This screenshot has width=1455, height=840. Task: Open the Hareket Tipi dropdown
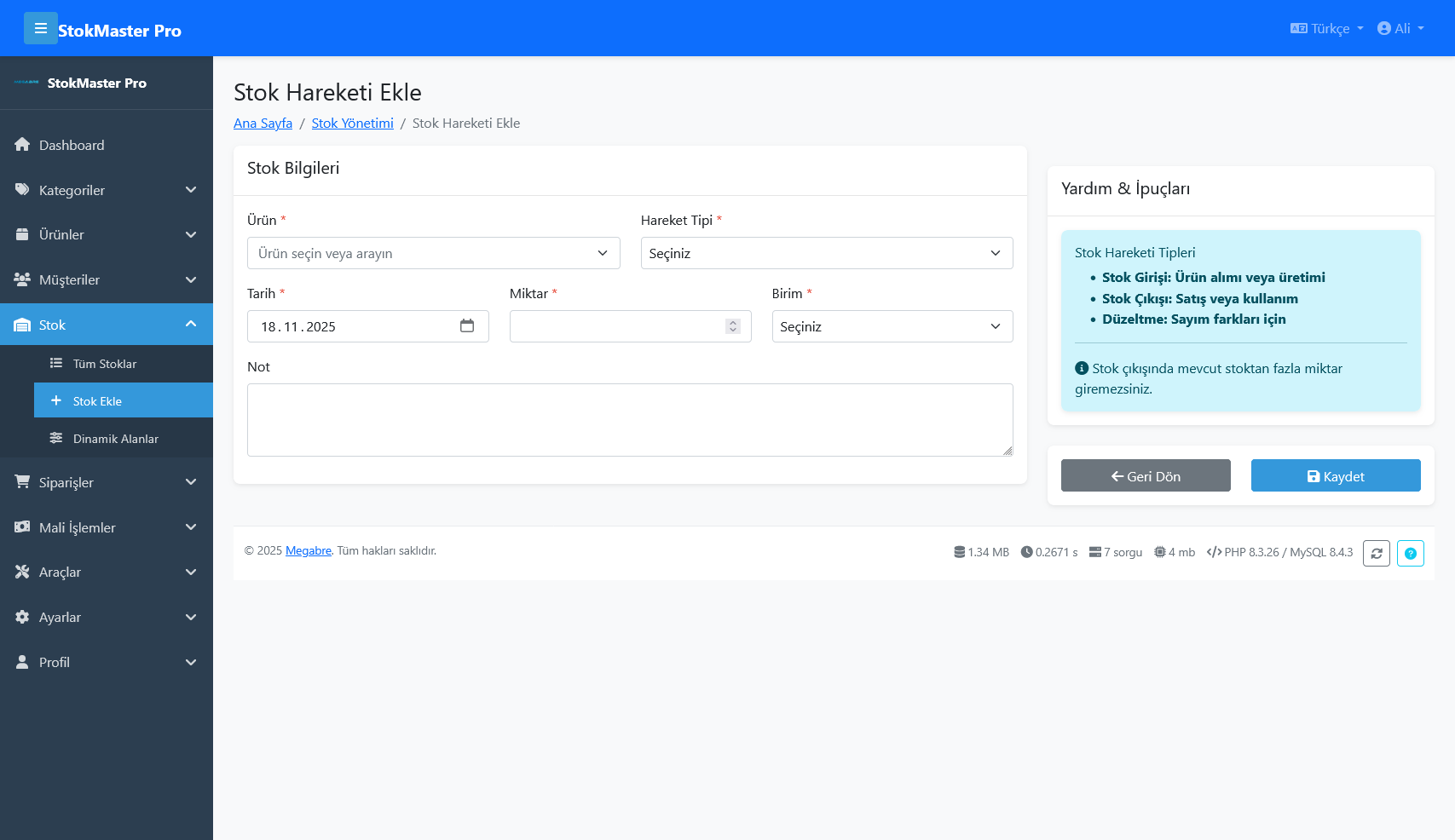825,253
